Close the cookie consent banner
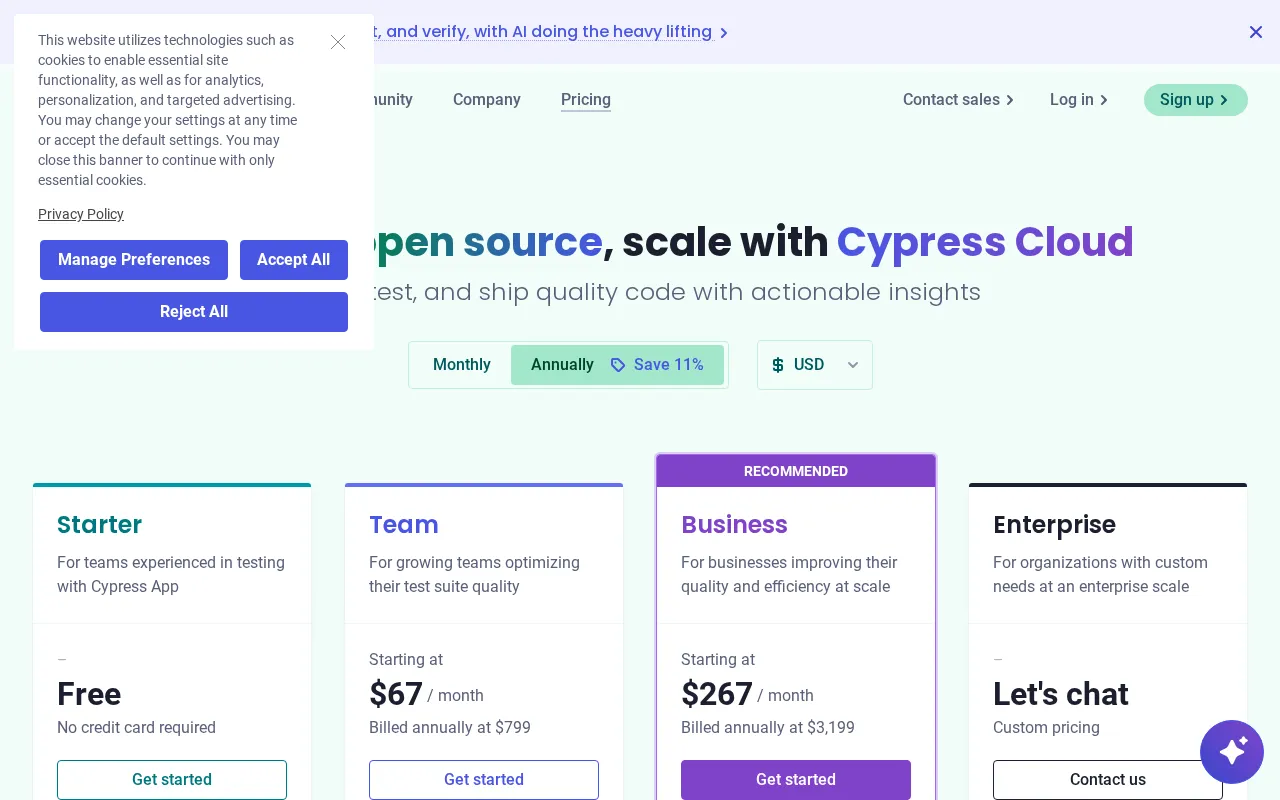The width and height of the screenshot is (1280, 800). pos(338,42)
